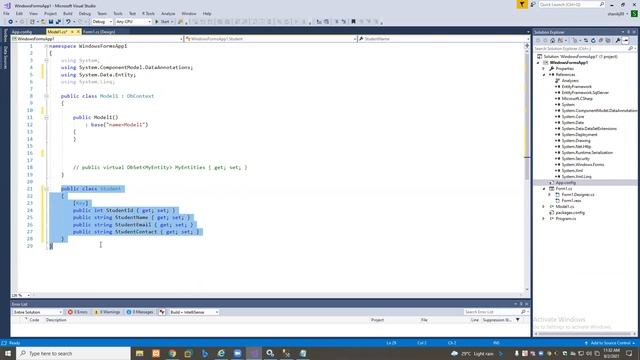
Task: Collapse the Form1.cs node in Solution Explorer
Action: (544, 189)
